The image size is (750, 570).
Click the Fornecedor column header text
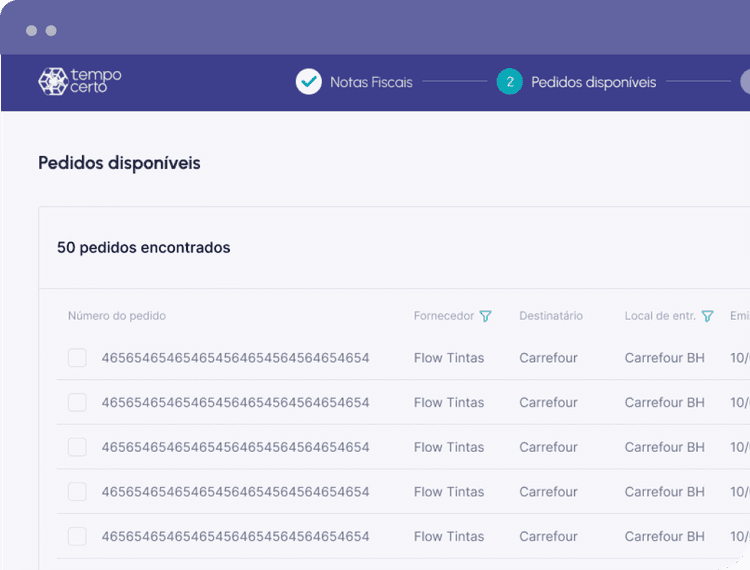(444, 316)
